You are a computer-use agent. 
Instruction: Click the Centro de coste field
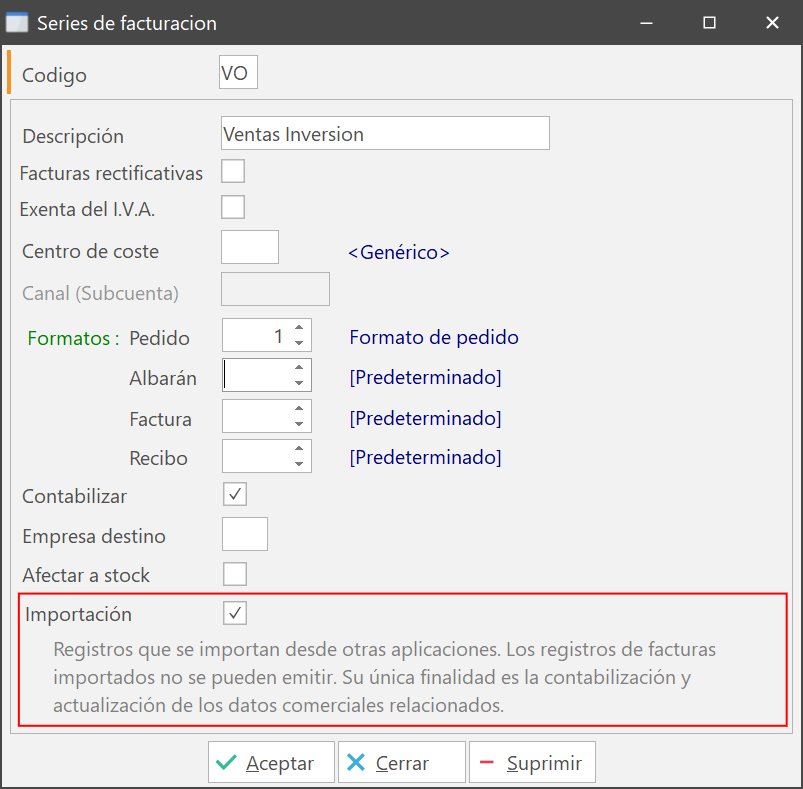click(249, 247)
